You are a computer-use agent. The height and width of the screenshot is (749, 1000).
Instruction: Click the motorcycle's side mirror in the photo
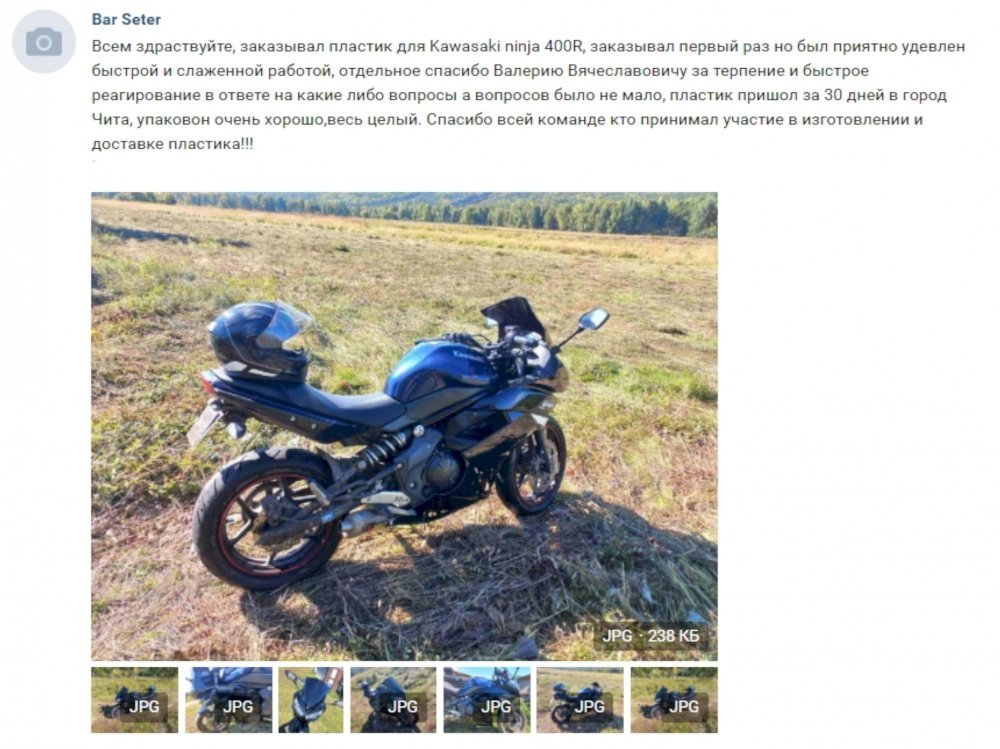point(594,318)
